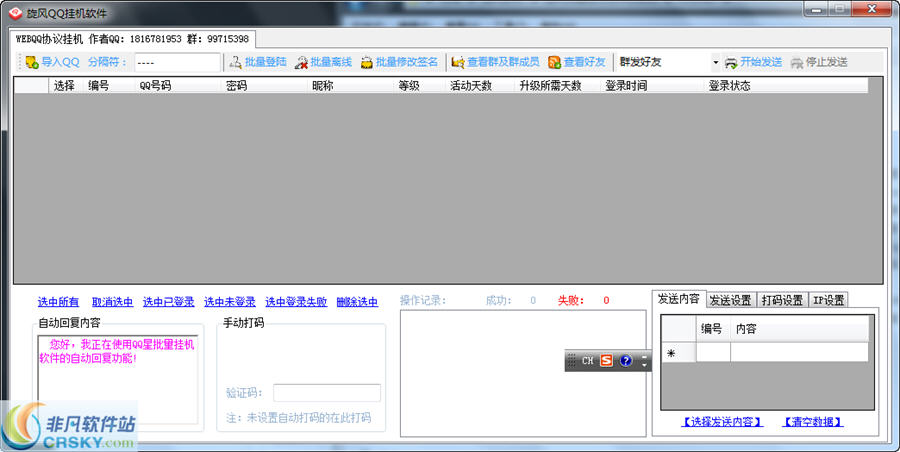Click the 批量离线 batch offline icon

point(301,62)
